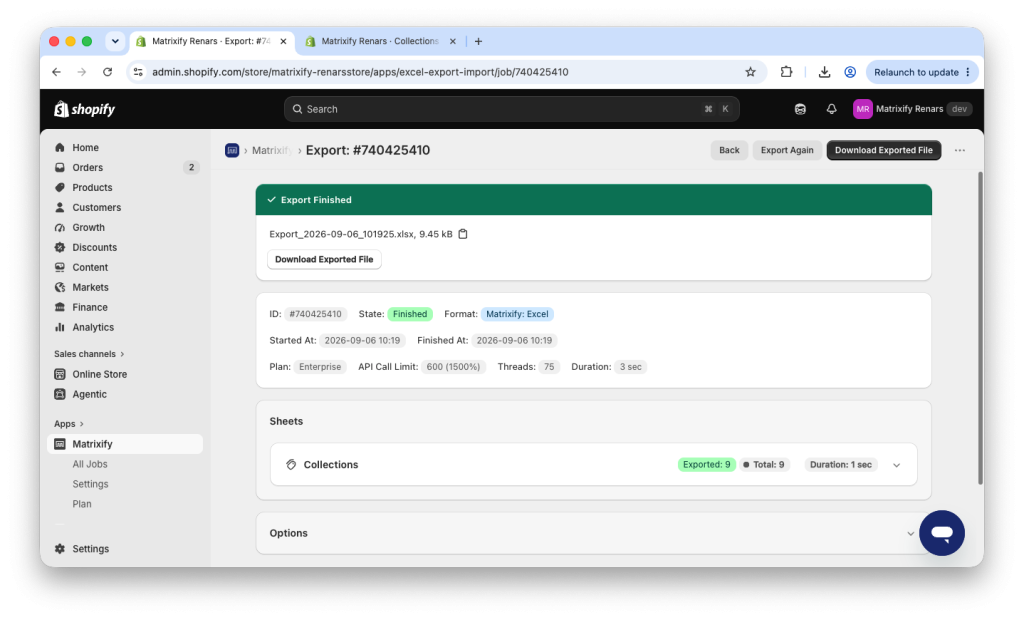Click Matrixify app icon in breadcrumb
Image resolution: width=1024 pixels, height=620 pixels.
tap(232, 150)
